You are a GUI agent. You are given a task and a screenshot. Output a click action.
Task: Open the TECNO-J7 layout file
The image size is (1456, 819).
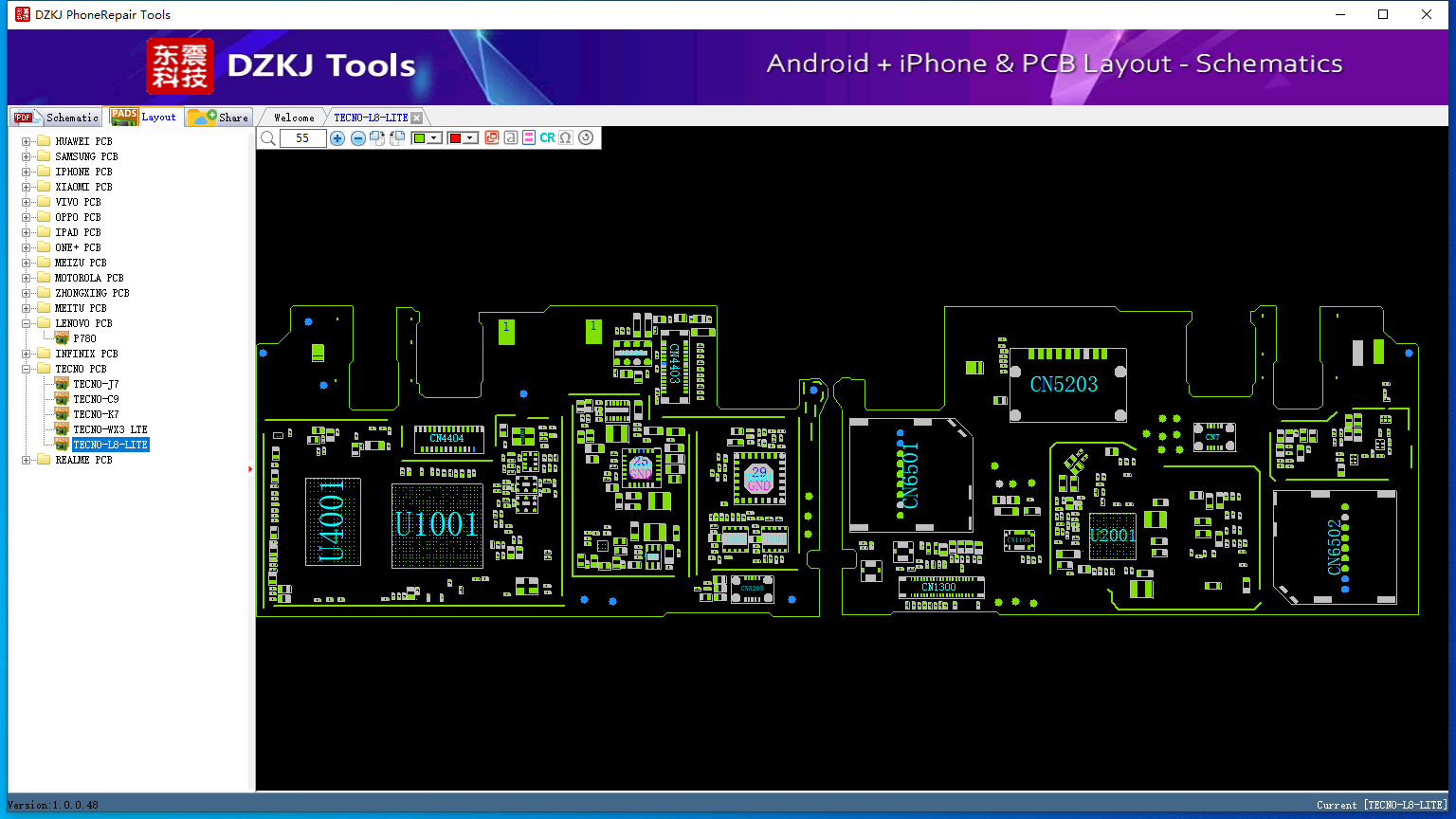tap(96, 385)
